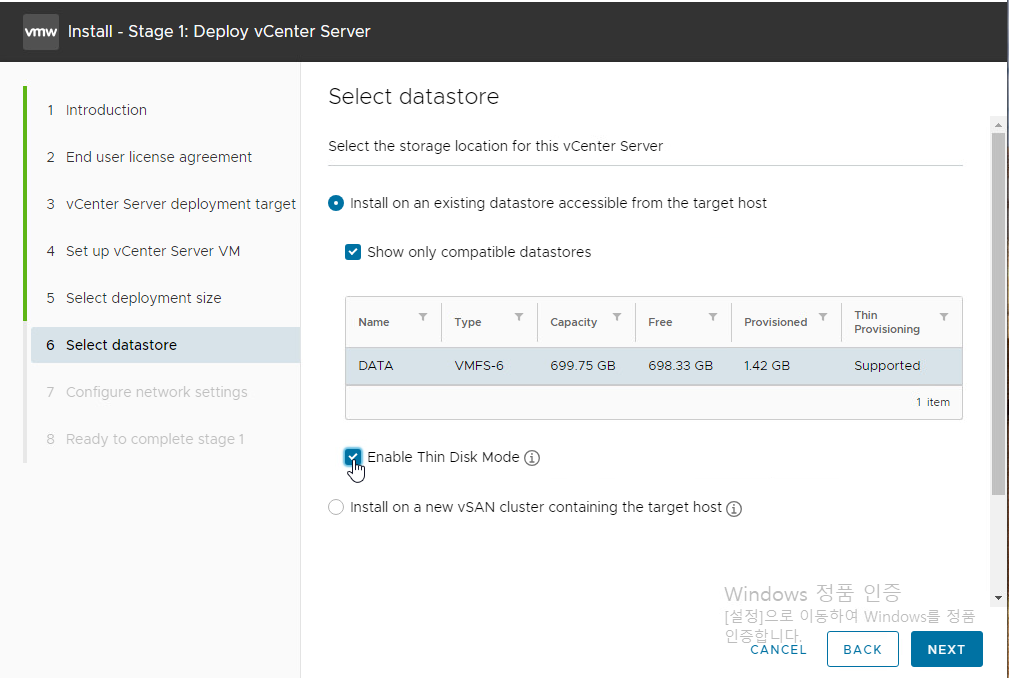Open Select deployment size step
Viewport: 1009px width, 678px height.
click(143, 298)
